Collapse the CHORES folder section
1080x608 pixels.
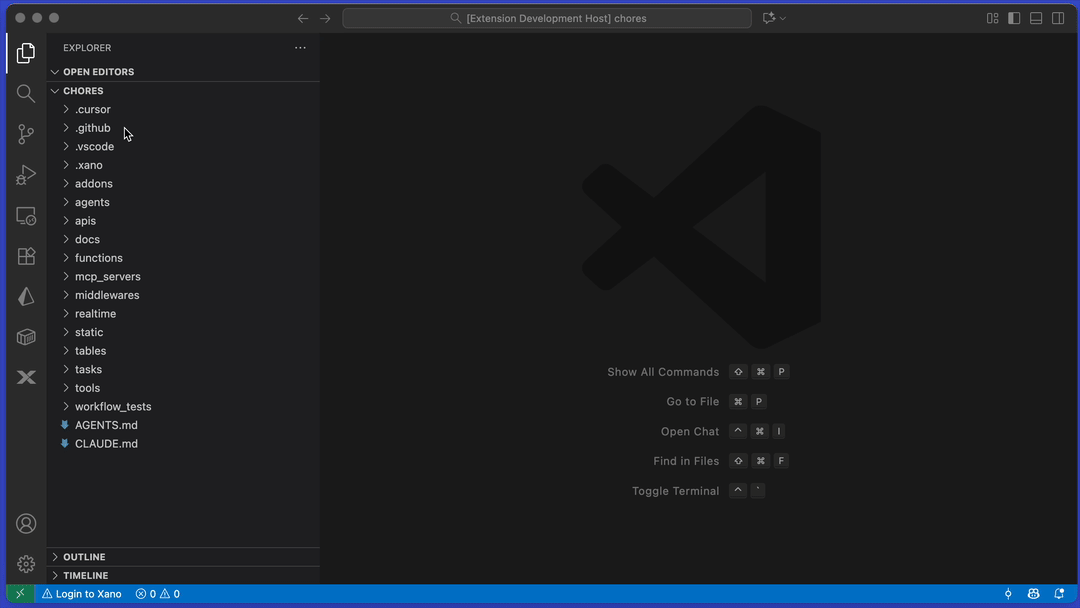pyautogui.click(x=183, y=91)
